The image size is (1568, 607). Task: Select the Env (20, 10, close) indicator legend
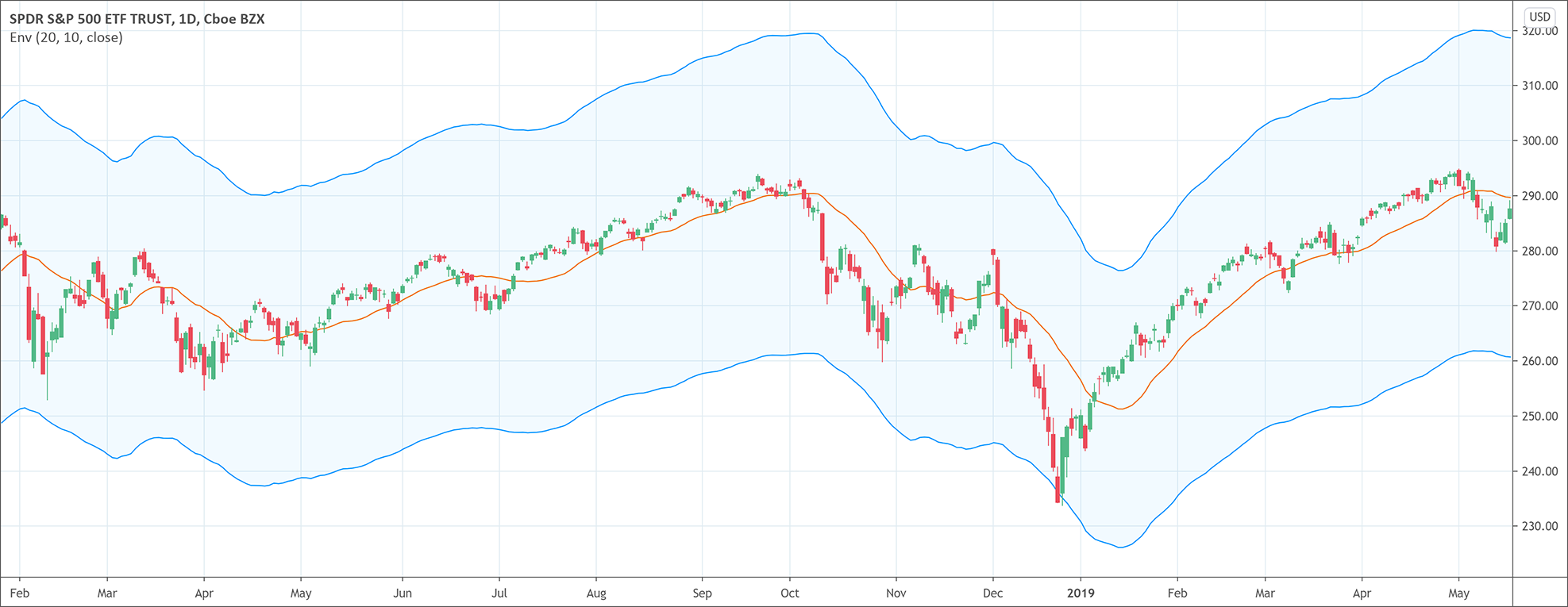[66, 37]
